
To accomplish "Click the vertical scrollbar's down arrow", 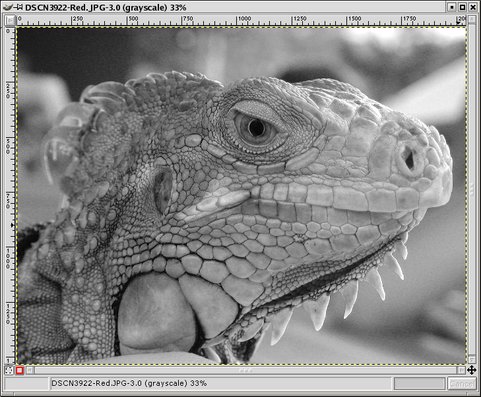I will click(x=472, y=360).
